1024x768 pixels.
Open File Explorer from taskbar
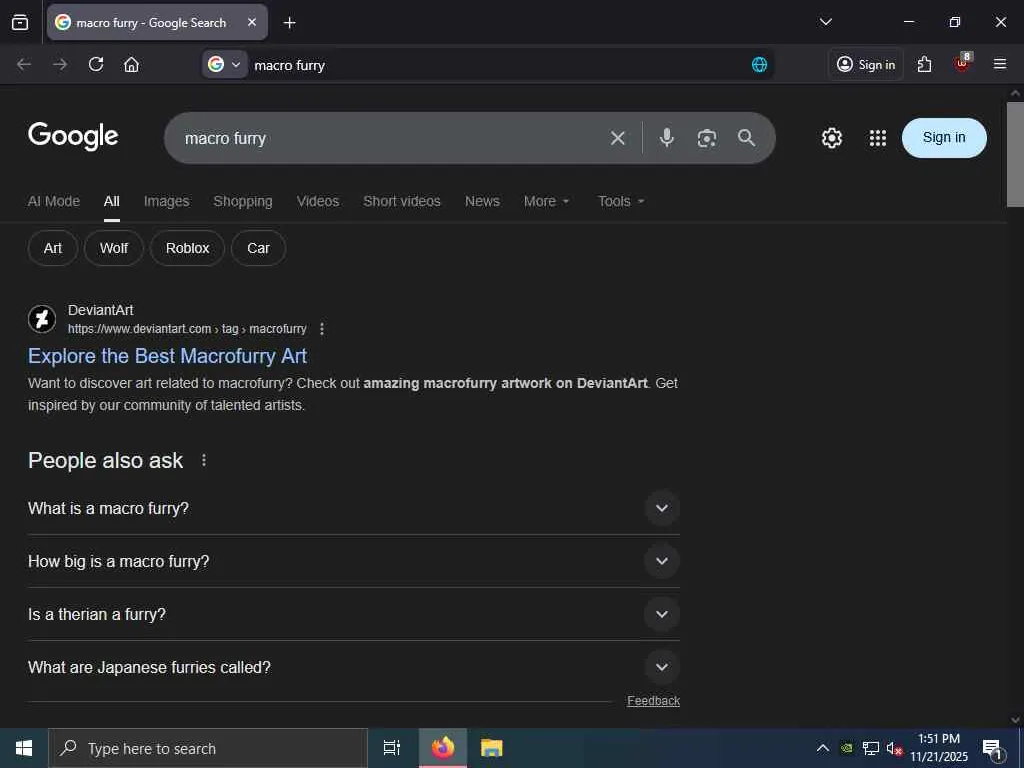point(492,748)
